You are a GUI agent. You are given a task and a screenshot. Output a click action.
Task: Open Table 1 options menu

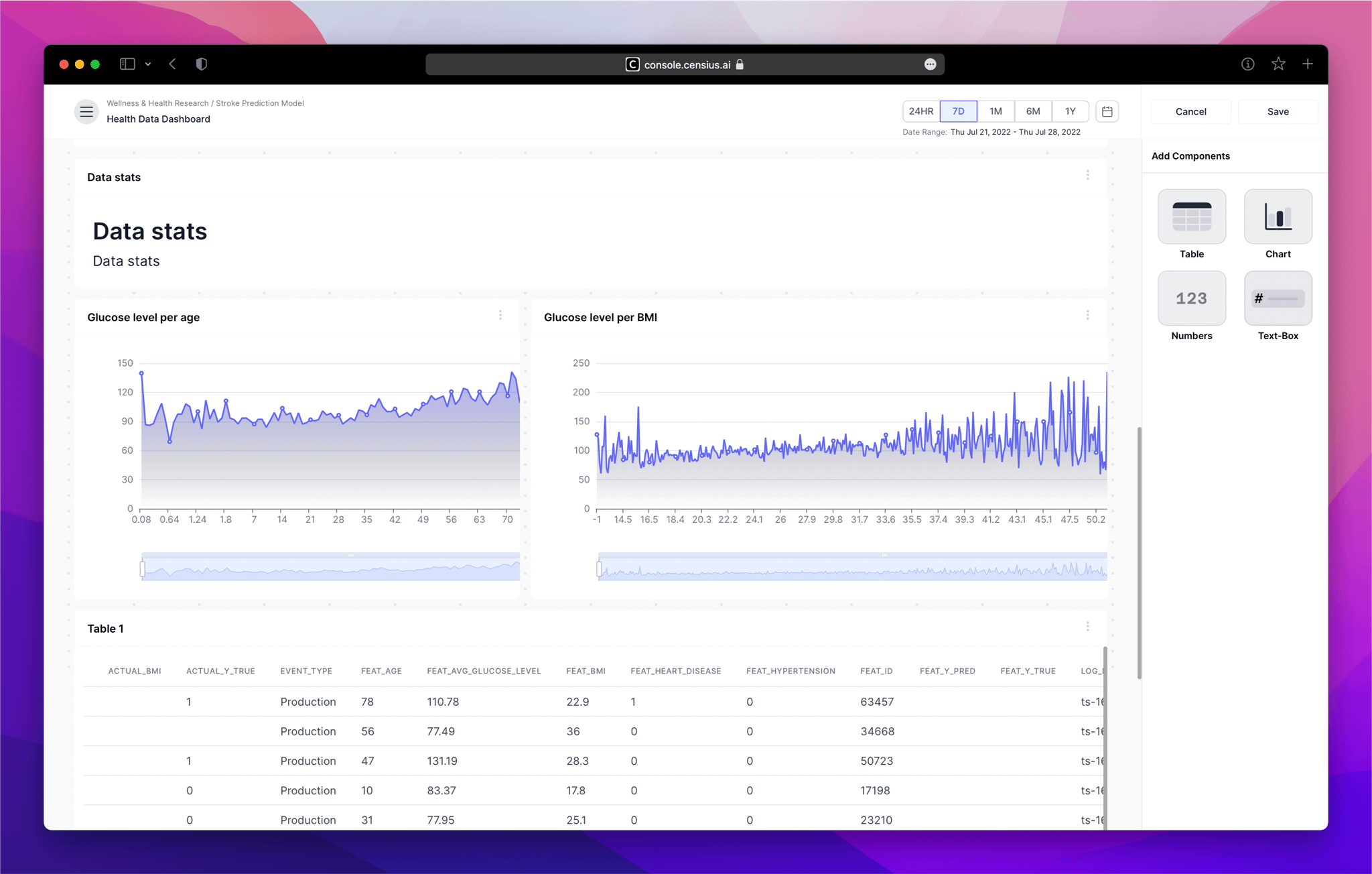[x=1088, y=626]
